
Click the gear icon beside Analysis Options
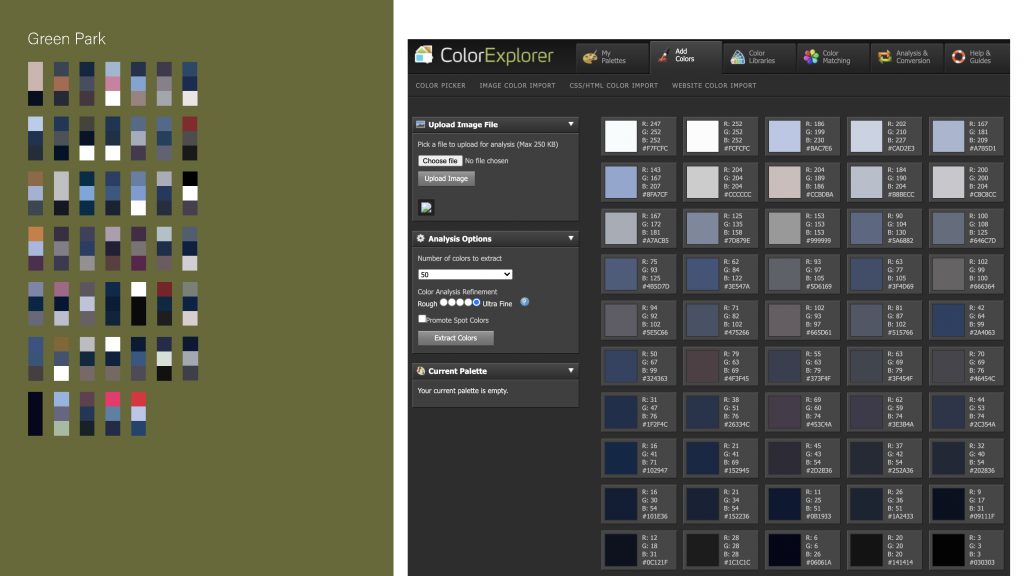click(421, 238)
